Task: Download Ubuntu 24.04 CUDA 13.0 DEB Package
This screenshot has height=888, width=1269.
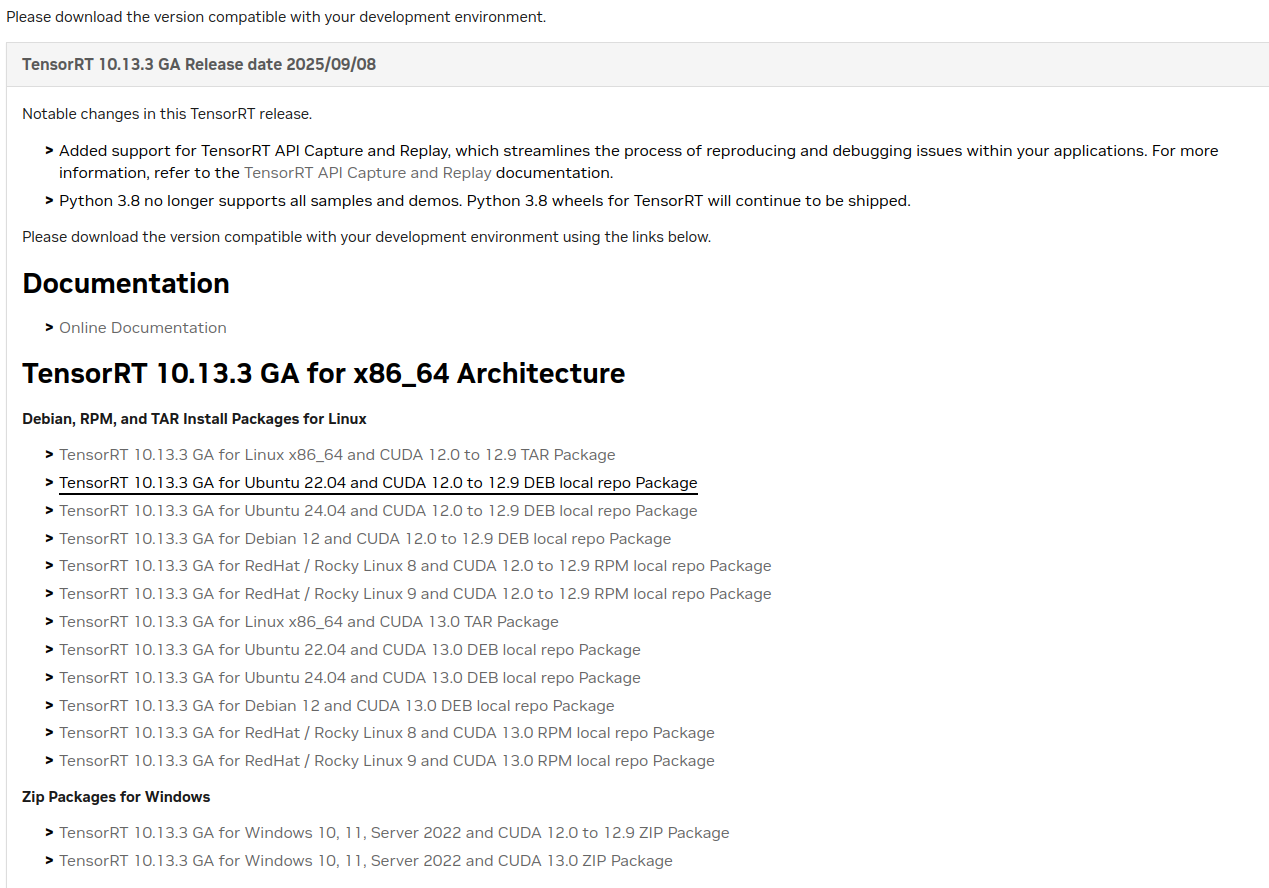Action: click(350, 678)
